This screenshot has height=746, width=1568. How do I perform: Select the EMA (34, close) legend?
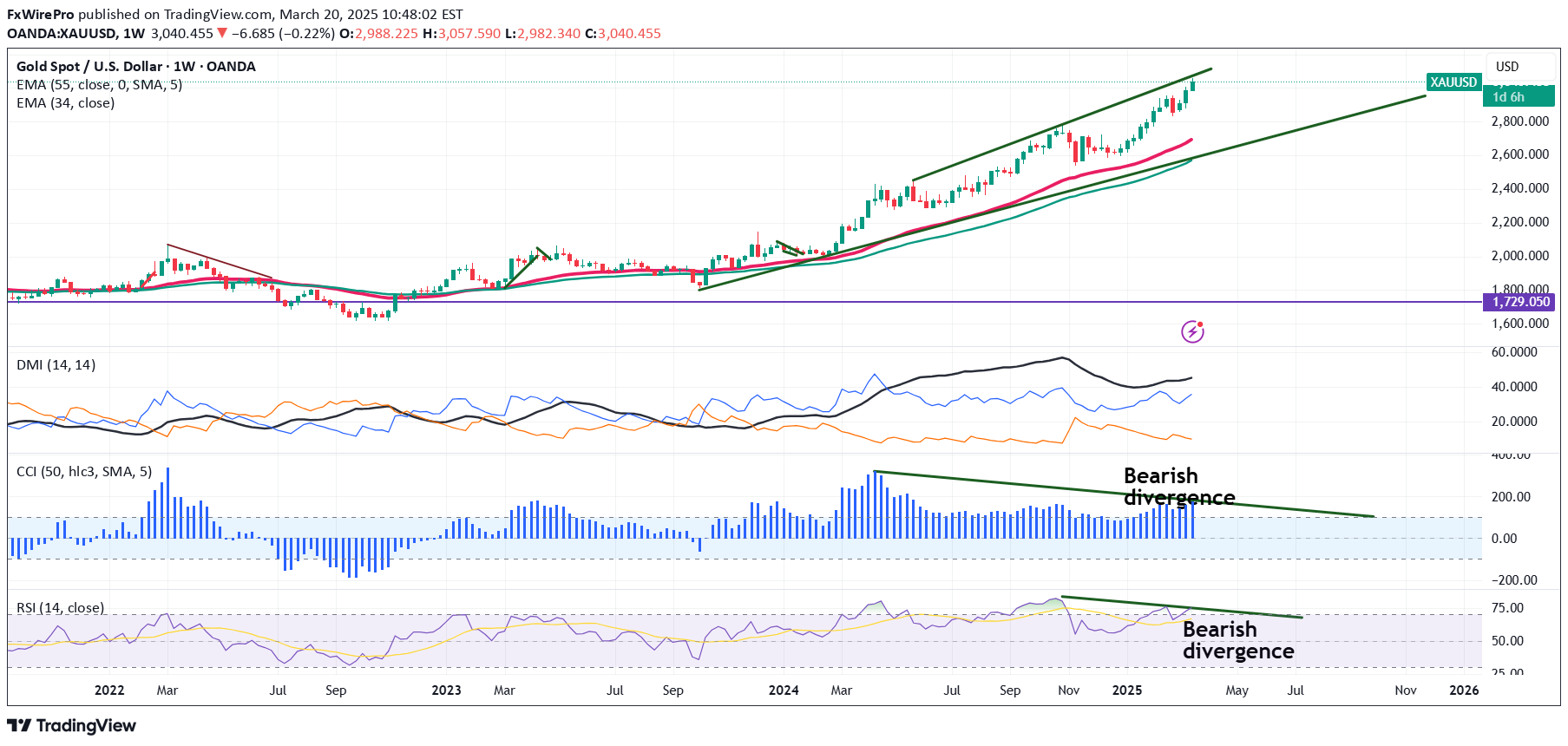65,103
